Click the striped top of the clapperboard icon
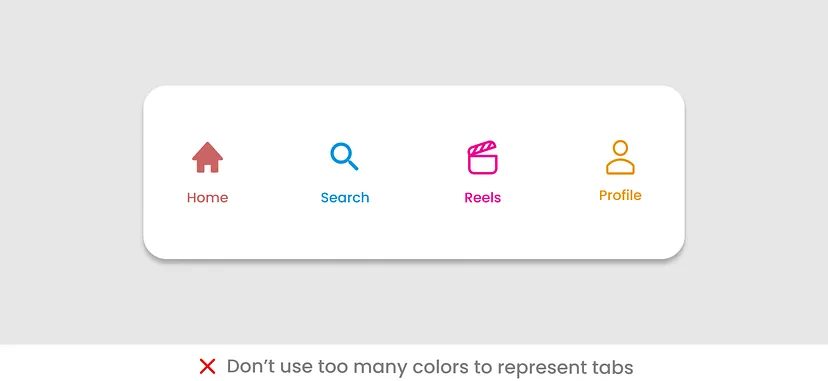The image size is (828, 381). [x=482, y=147]
